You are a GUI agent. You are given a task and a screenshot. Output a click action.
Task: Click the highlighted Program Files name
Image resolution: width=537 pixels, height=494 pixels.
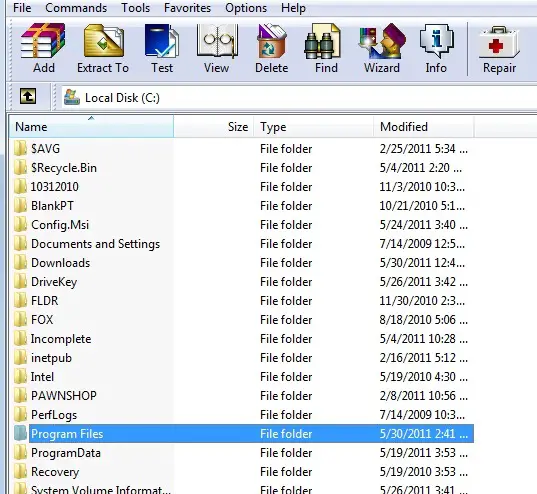pos(67,434)
